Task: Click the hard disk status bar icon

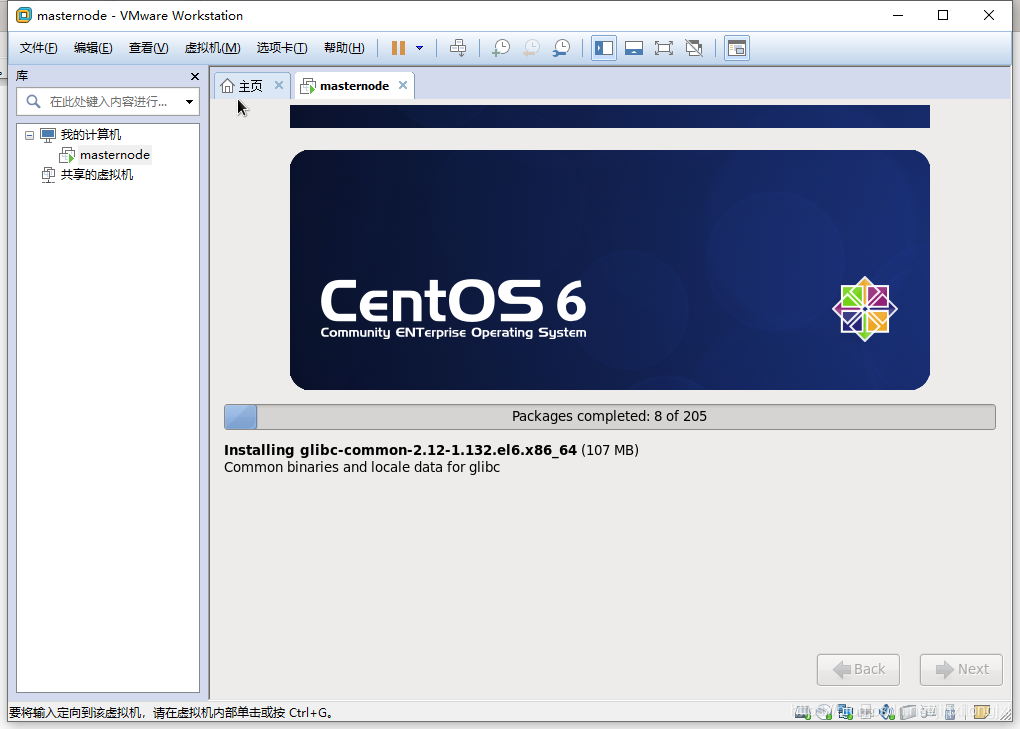Action: 803,712
